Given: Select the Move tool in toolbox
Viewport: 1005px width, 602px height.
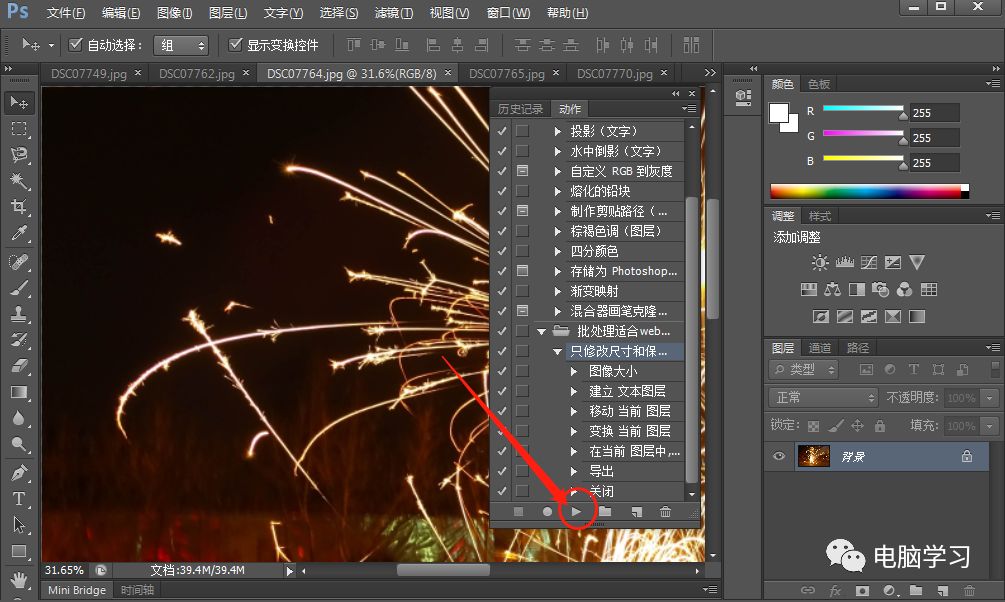Looking at the screenshot, I should 19,103.
